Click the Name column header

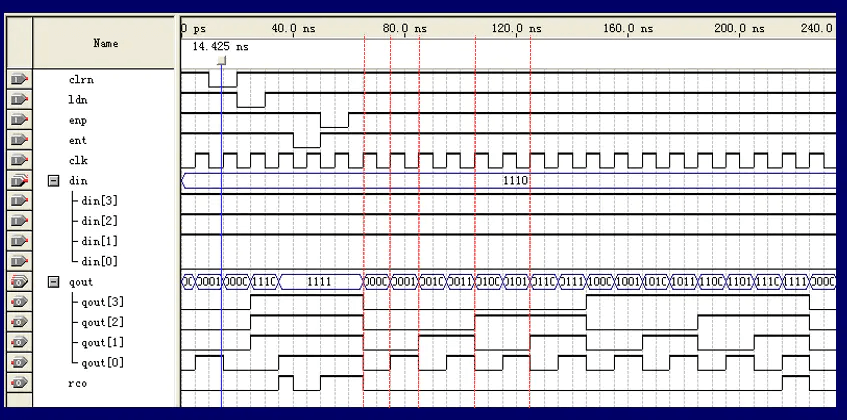[x=105, y=43]
